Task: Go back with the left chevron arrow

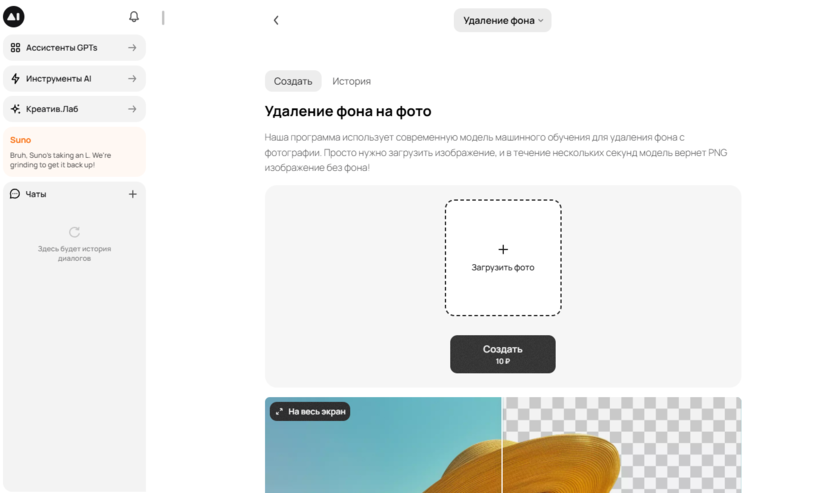Action: pyautogui.click(x=276, y=20)
